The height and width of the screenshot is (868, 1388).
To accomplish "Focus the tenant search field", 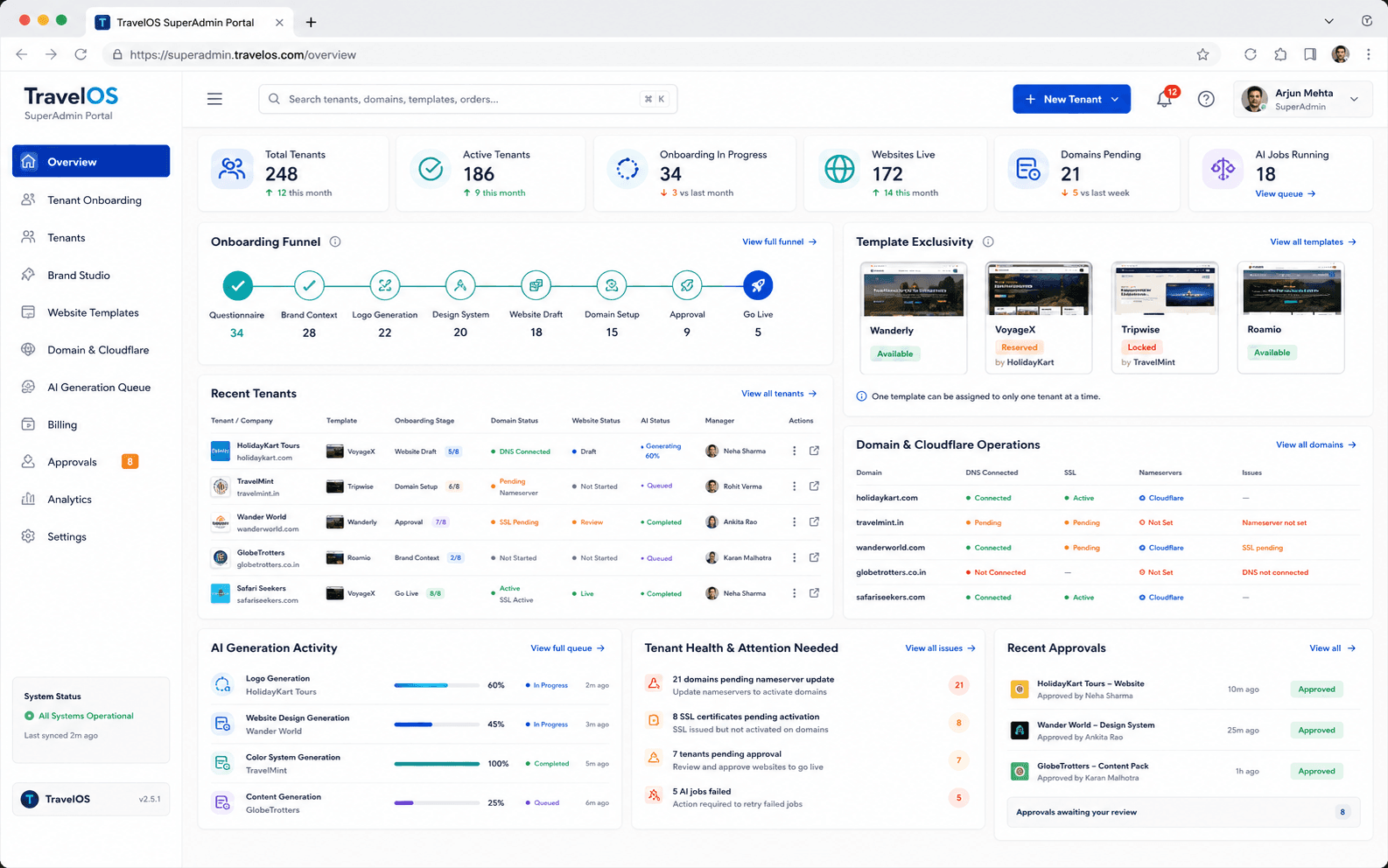I will coord(467,99).
